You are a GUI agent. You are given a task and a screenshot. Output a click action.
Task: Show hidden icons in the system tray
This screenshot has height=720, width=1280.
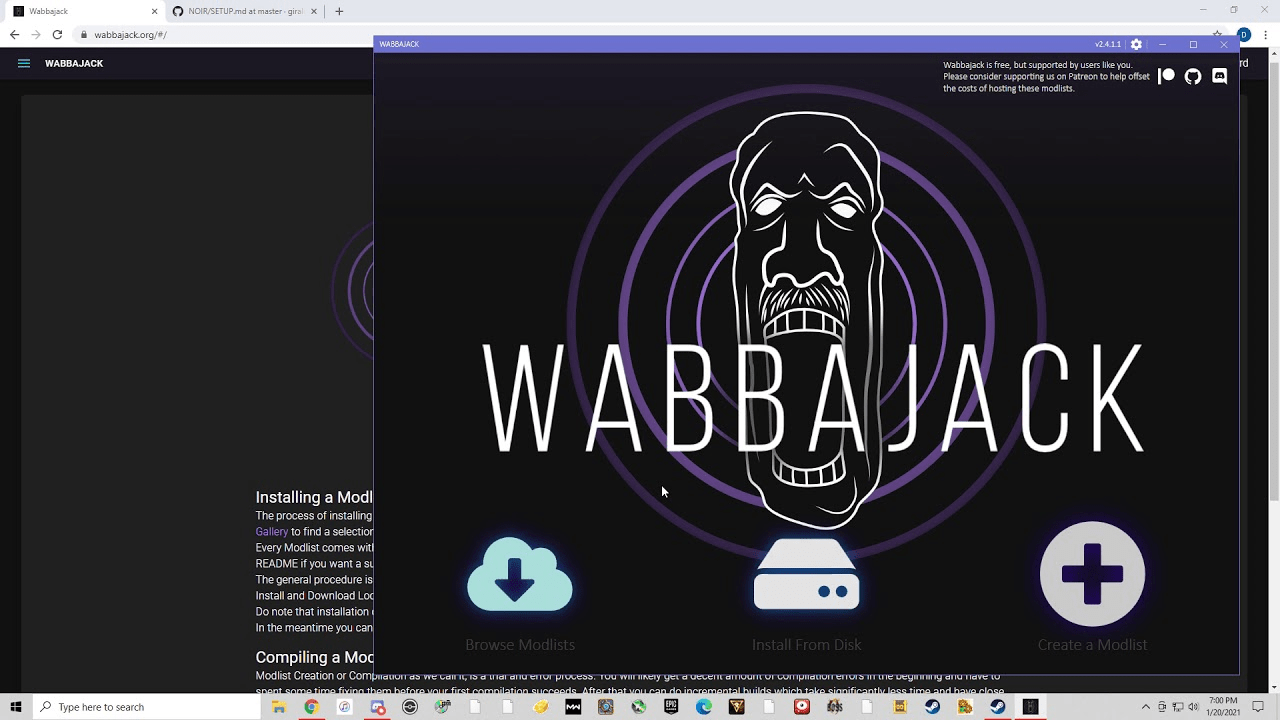click(x=1145, y=707)
